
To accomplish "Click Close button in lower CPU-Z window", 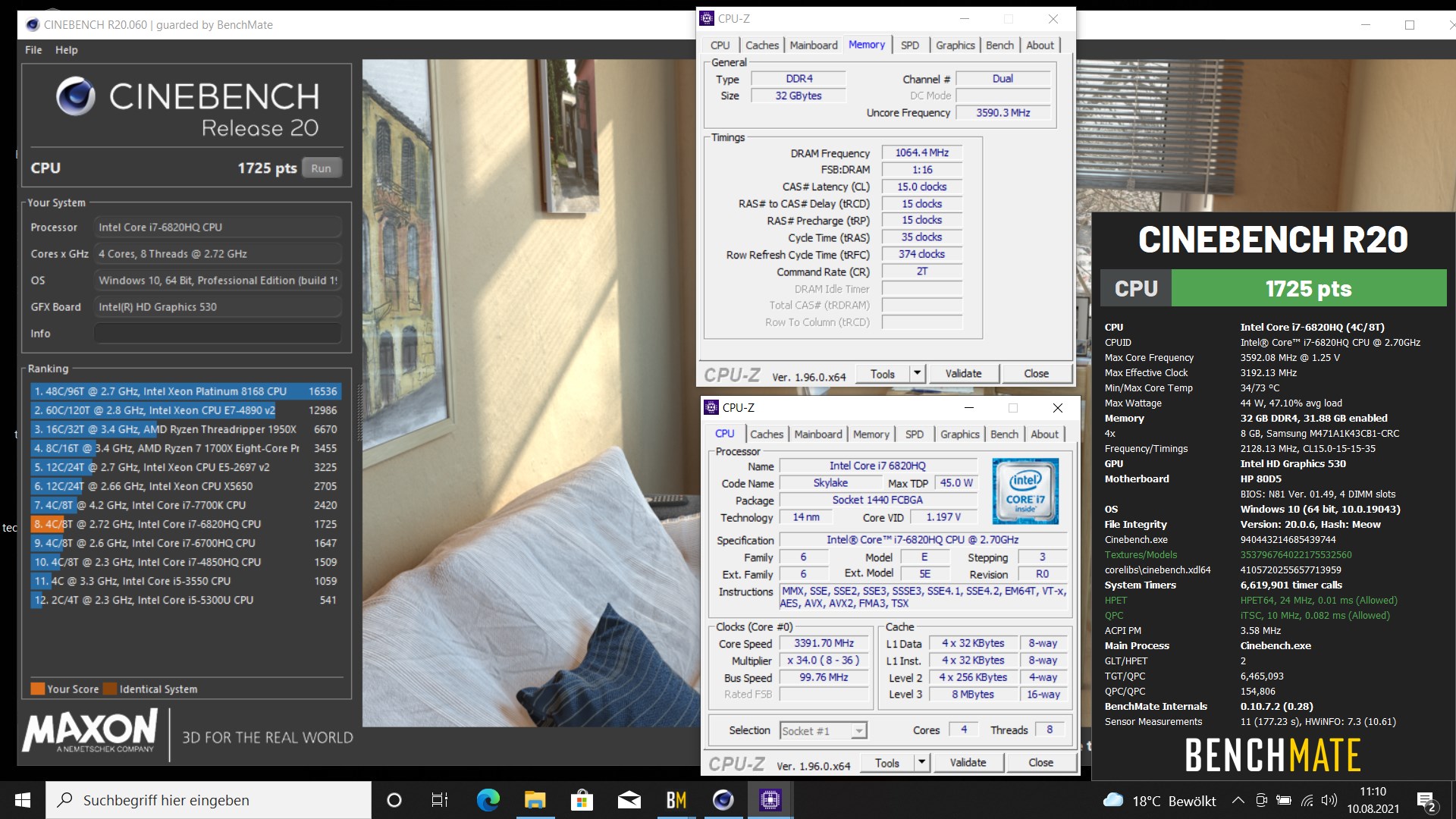I will (1040, 763).
